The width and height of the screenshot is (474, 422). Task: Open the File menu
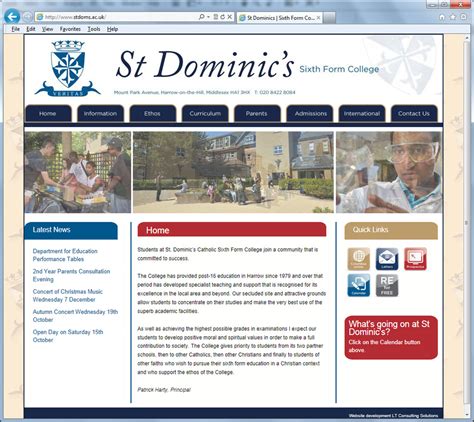tap(16, 29)
